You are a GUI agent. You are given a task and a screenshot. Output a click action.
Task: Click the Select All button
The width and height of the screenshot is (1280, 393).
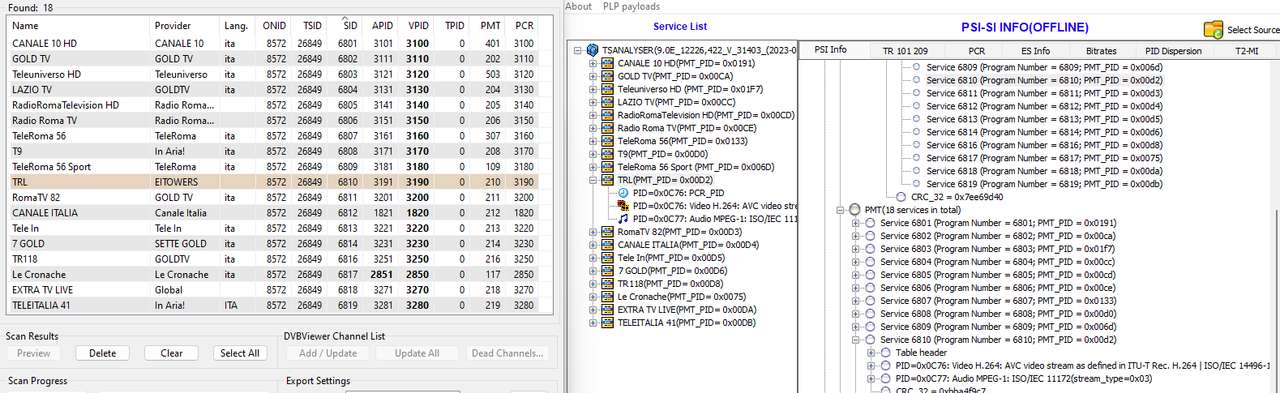pos(240,353)
